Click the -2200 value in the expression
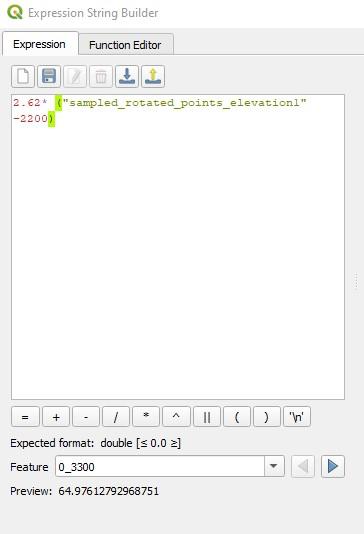The height and width of the screenshot is (534, 364). (x=31, y=119)
